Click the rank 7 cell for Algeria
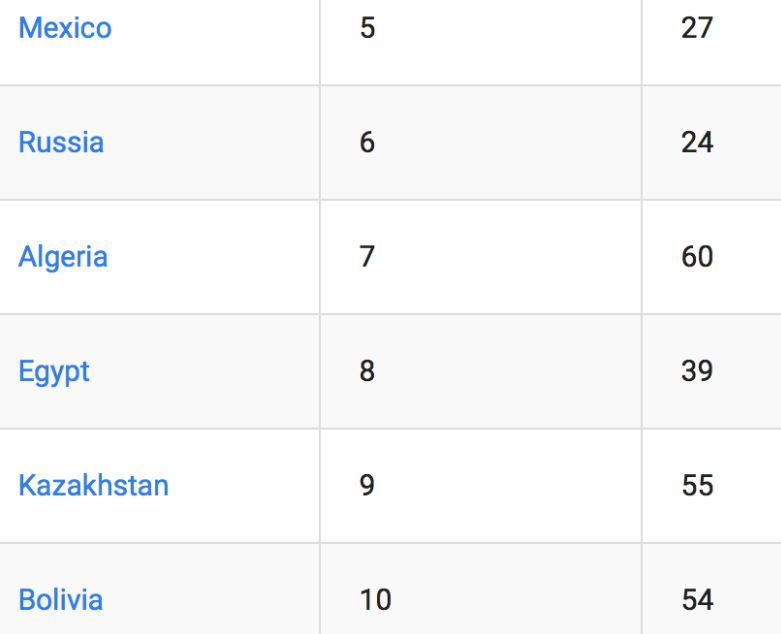 (367, 257)
